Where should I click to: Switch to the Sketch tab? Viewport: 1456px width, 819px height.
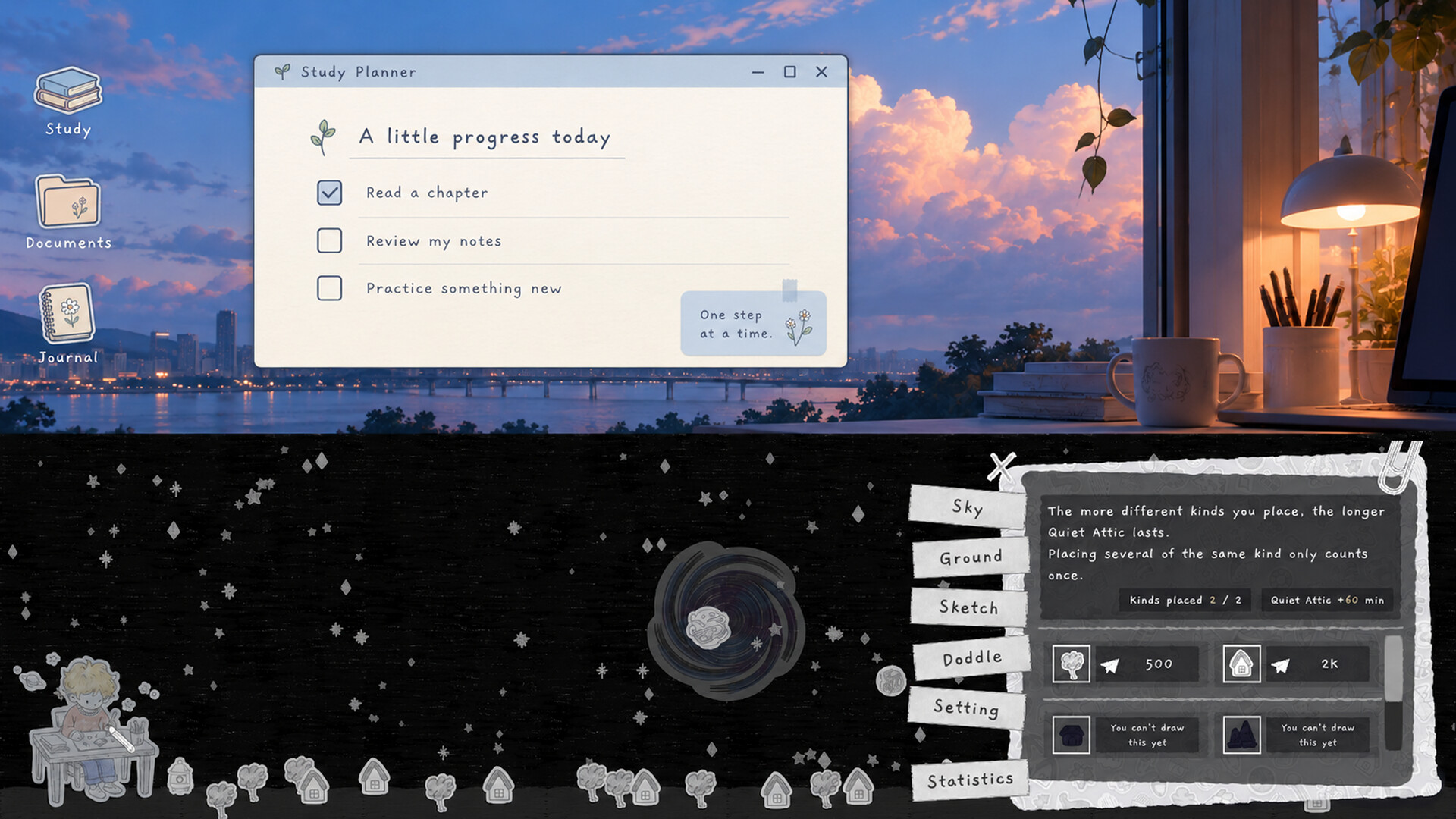coord(968,607)
